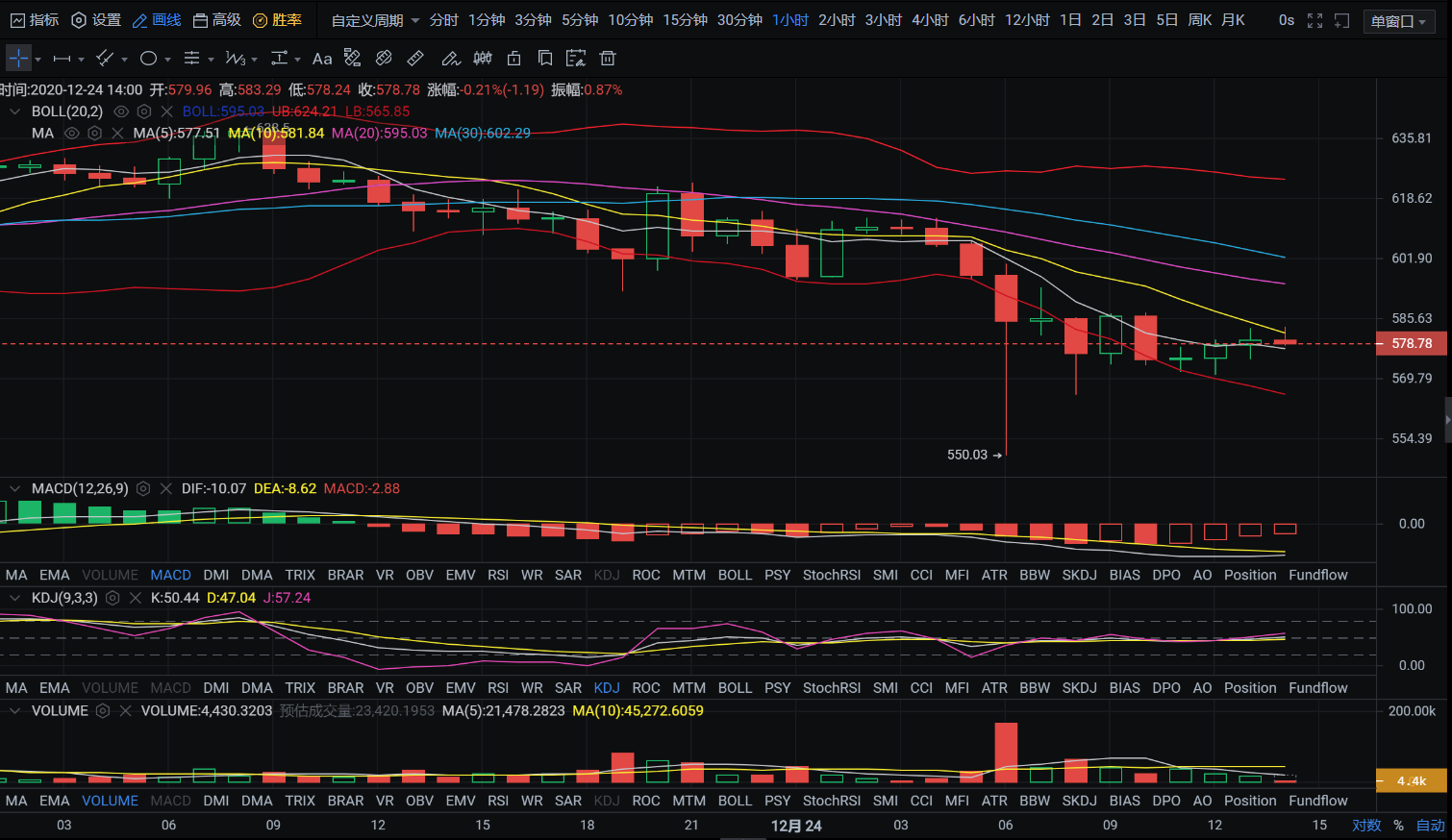Viewport: 1452px width, 840px height.
Task: Open the 自定义周期 custom period dropdown
Action: click(x=375, y=20)
